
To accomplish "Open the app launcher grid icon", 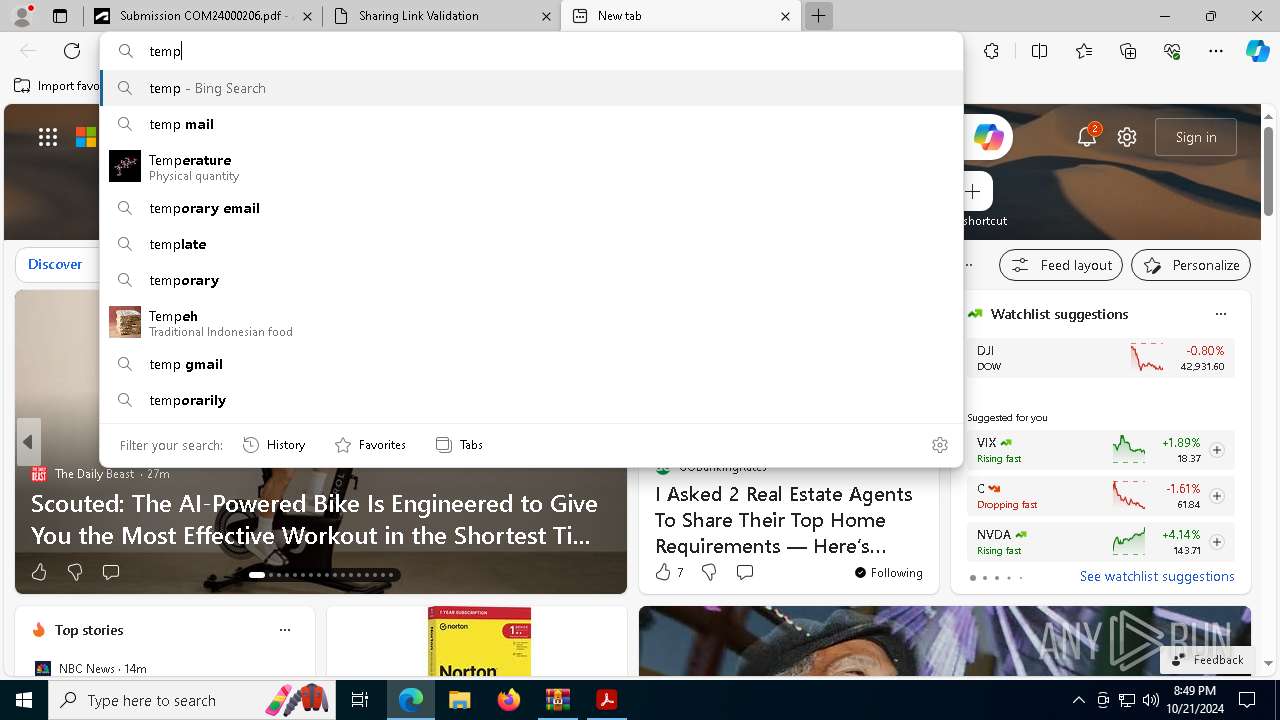I will click(x=48, y=137).
